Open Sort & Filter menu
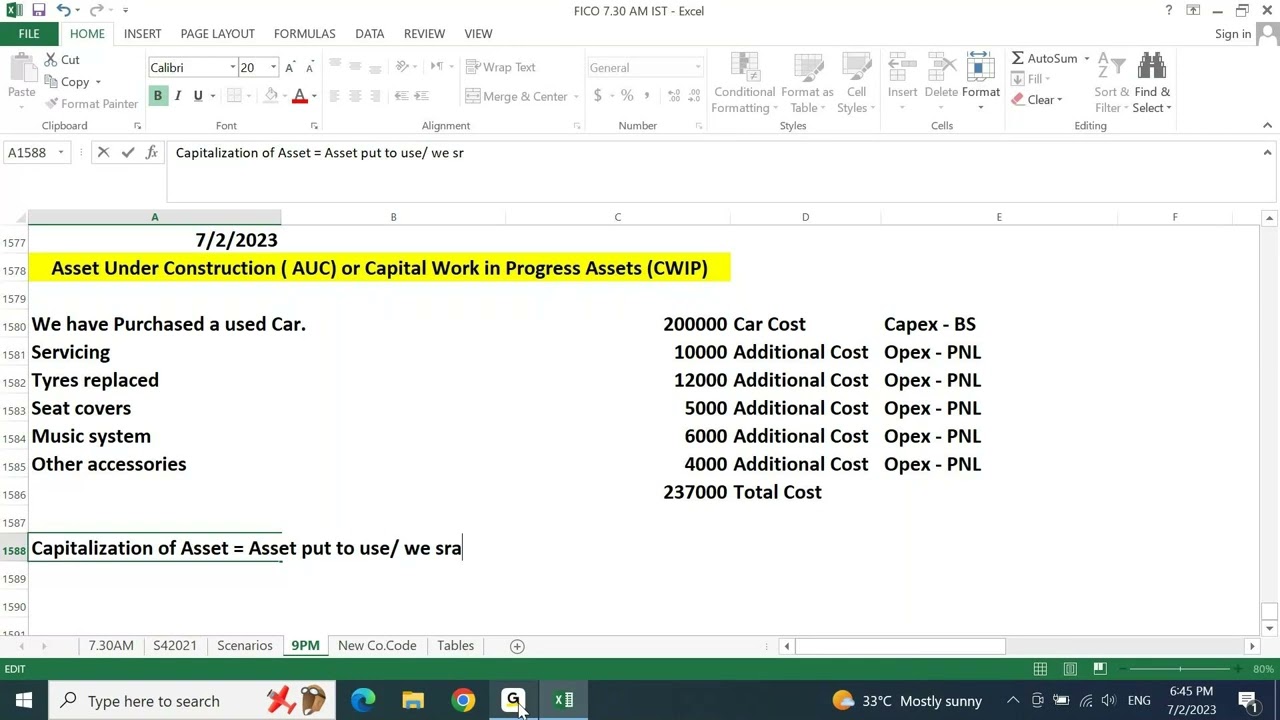 pos(1111,83)
